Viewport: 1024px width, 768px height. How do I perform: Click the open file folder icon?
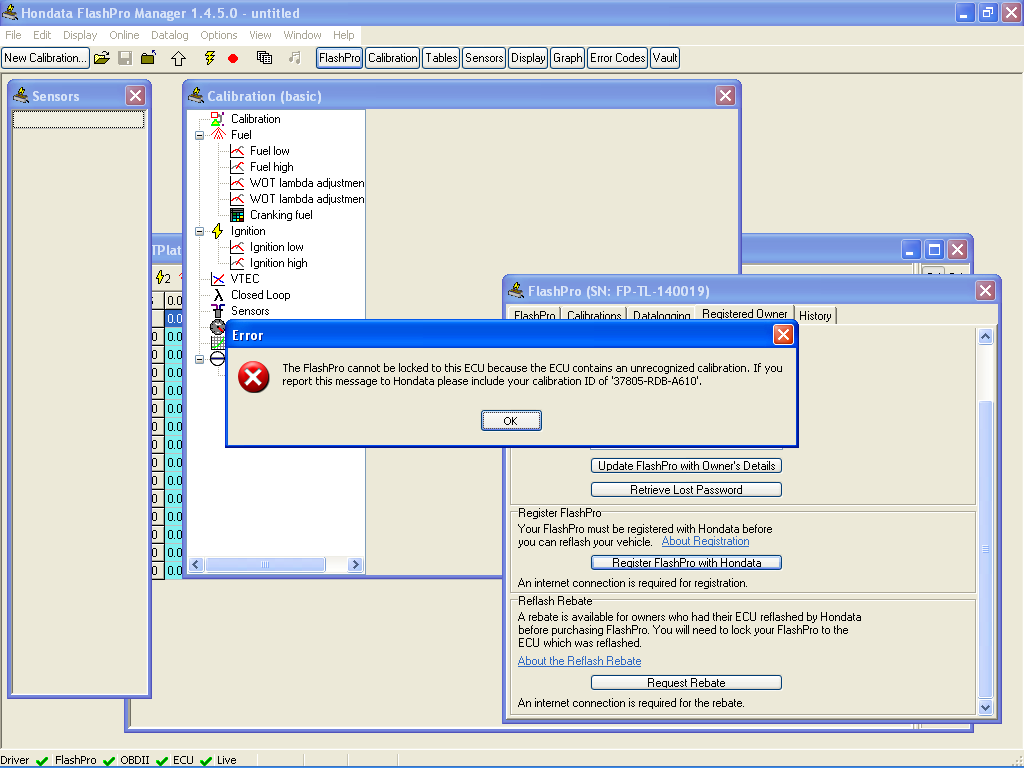[101, 58]
